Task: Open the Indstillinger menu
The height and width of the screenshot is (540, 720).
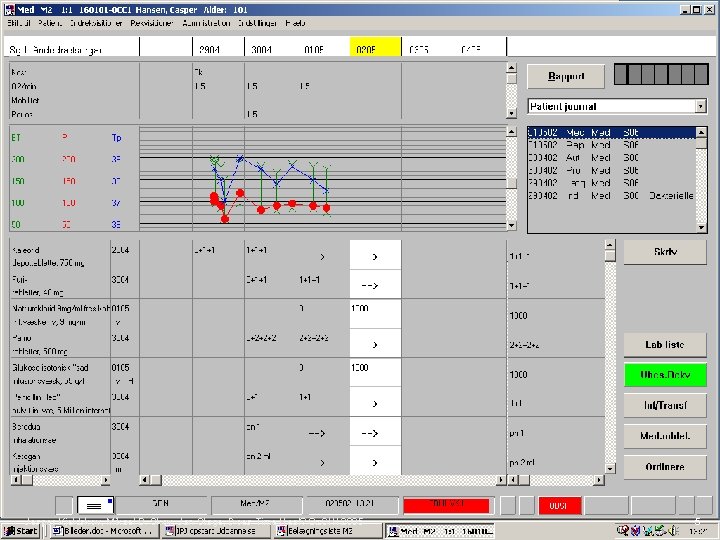Action: (x=258, y=23)
